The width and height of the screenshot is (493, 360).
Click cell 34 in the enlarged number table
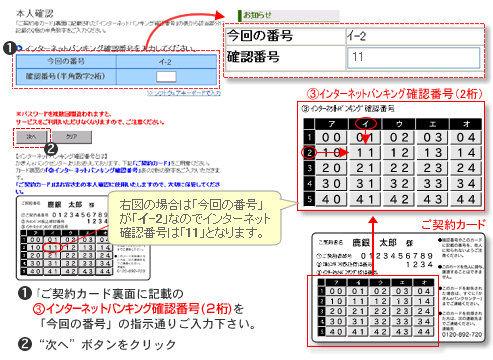[x=466, y=184]
